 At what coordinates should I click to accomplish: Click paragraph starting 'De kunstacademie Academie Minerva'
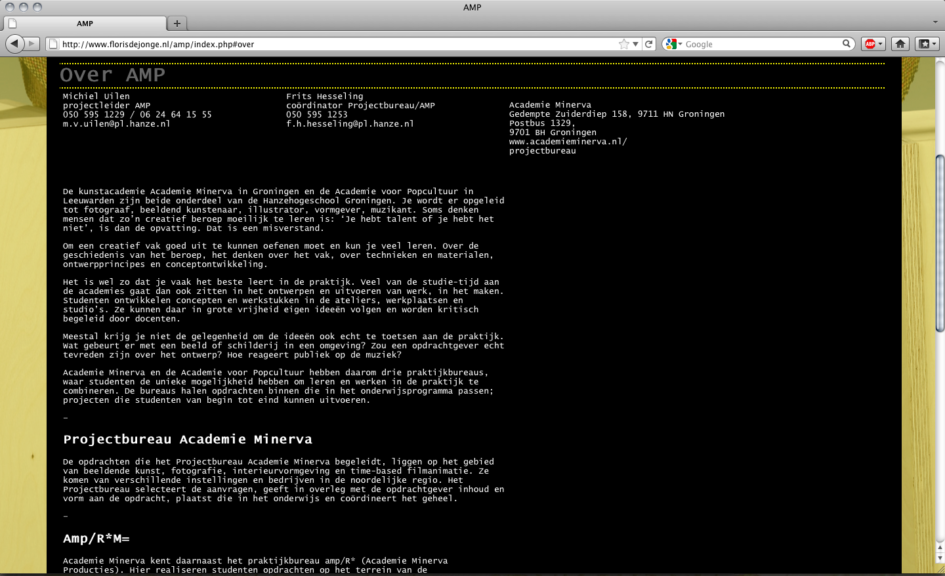(x=283, y=210)
